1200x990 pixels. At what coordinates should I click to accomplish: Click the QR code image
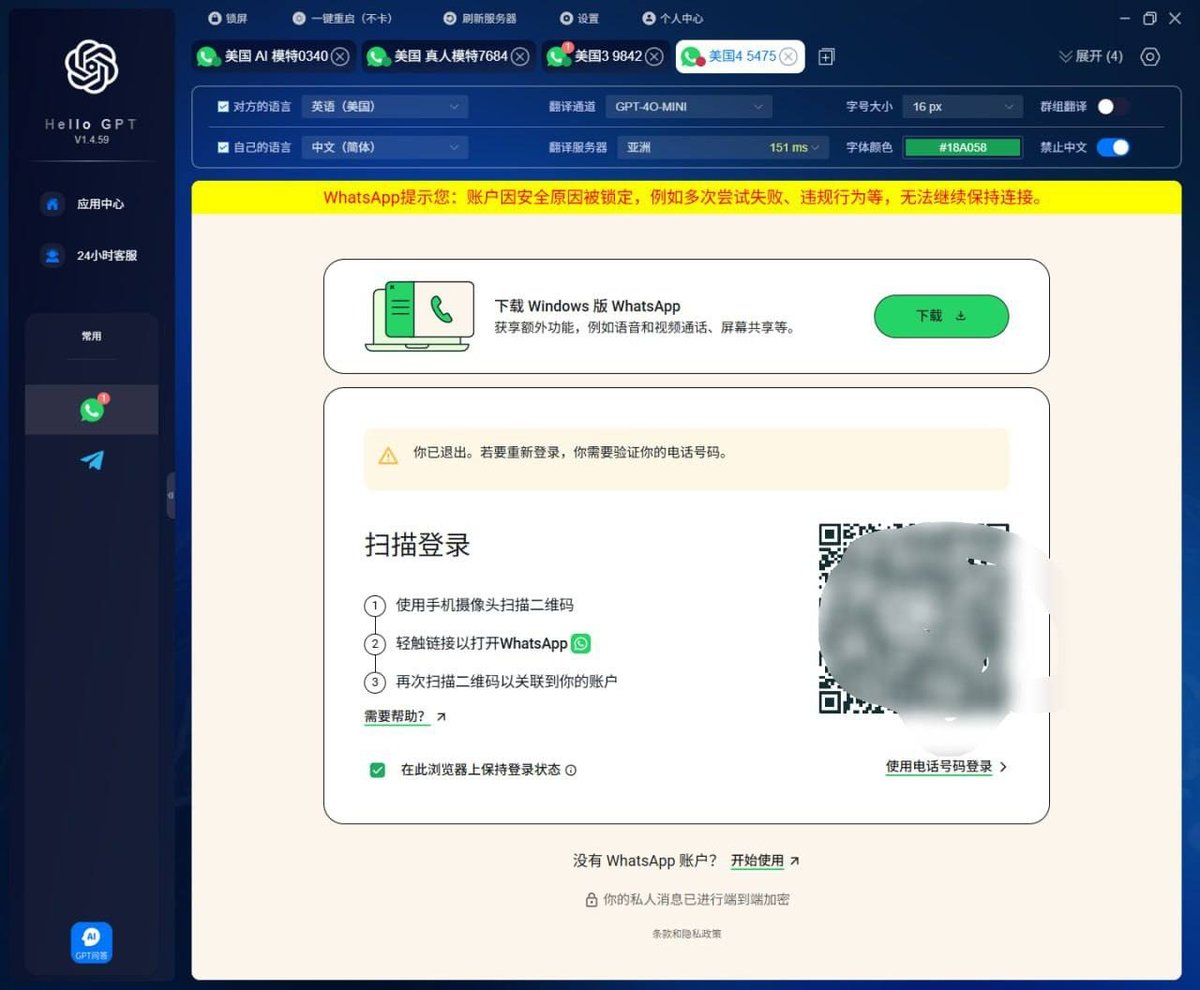click(x=914, y=618)
